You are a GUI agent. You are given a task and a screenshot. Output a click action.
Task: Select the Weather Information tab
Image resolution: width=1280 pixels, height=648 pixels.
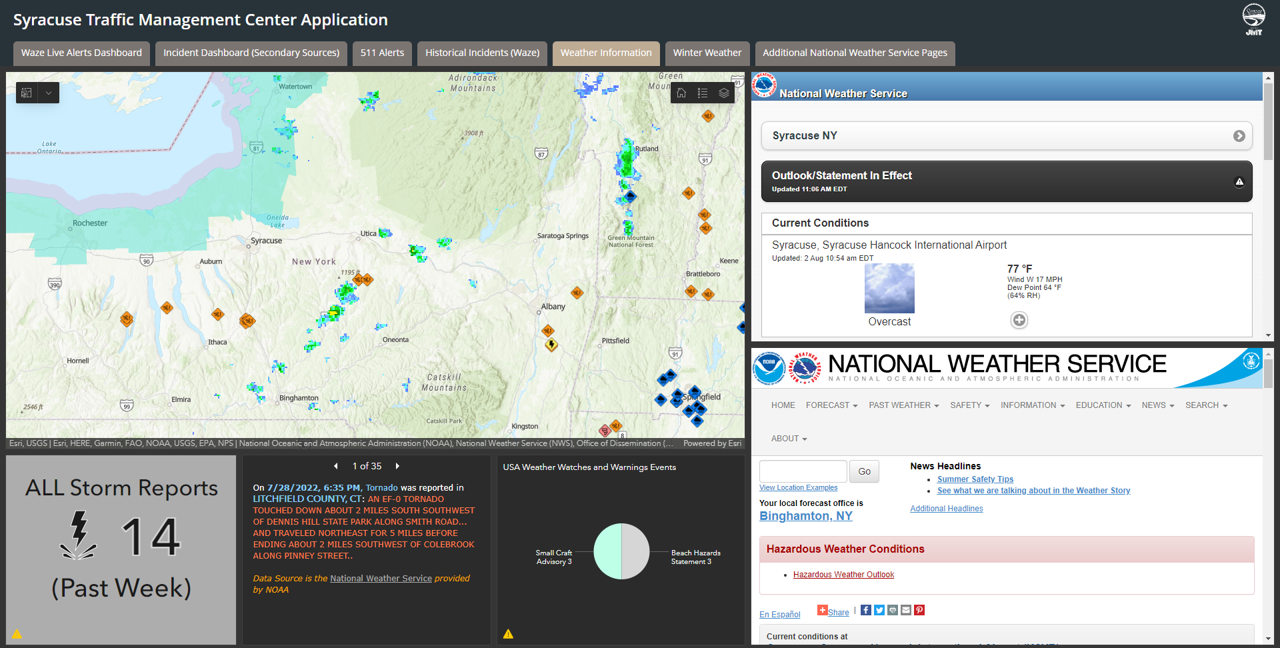point(606,53)
